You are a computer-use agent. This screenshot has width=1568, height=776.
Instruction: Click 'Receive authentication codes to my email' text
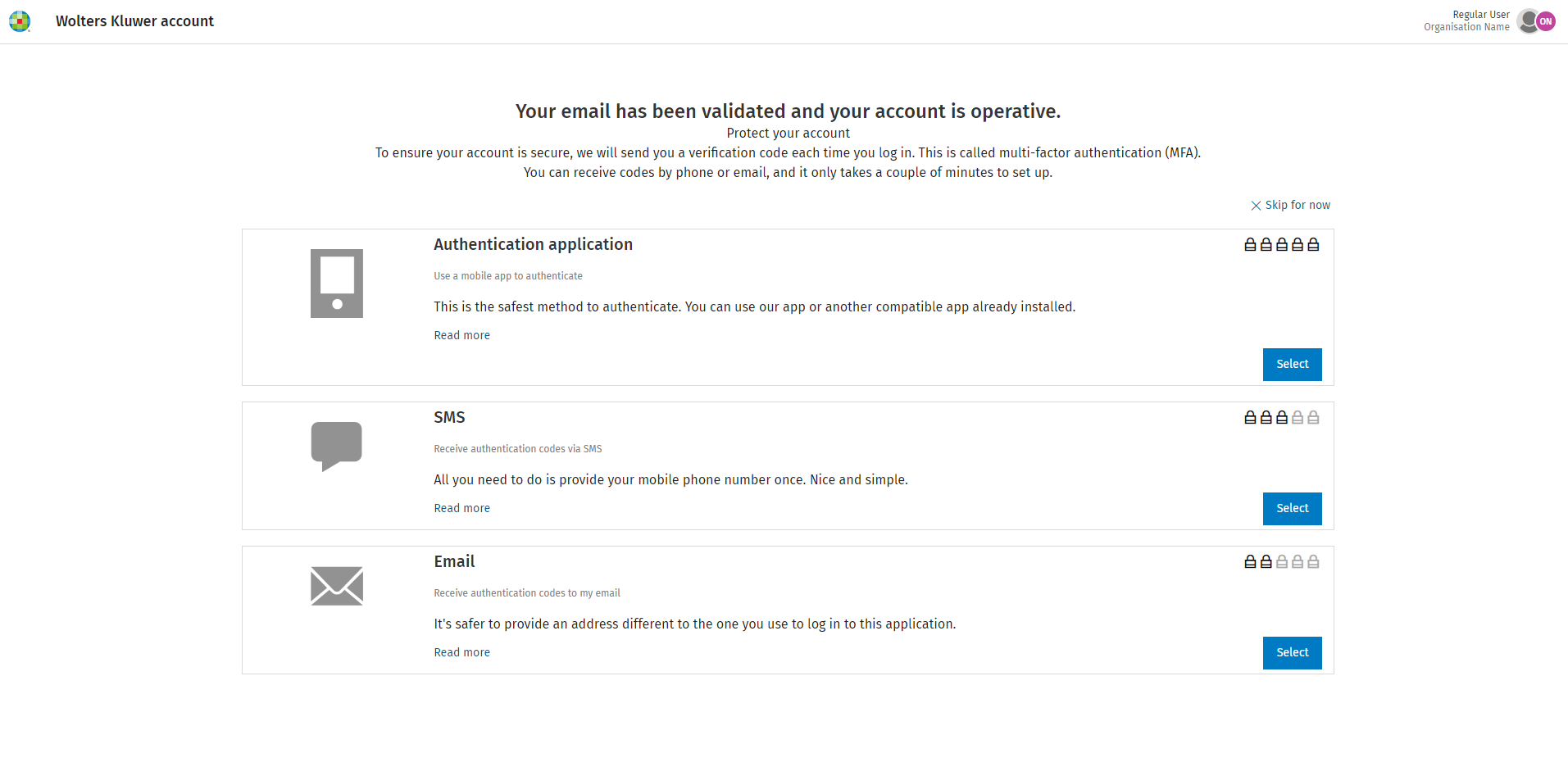coord(527,593)
